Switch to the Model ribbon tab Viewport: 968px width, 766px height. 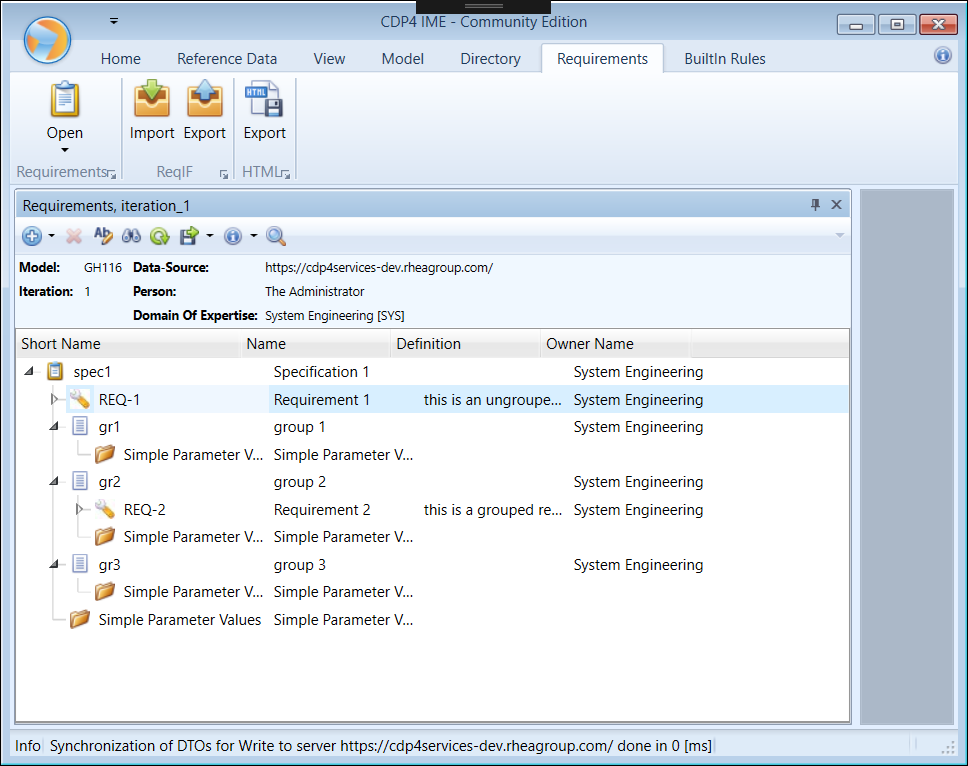click(x=402, y=59)
